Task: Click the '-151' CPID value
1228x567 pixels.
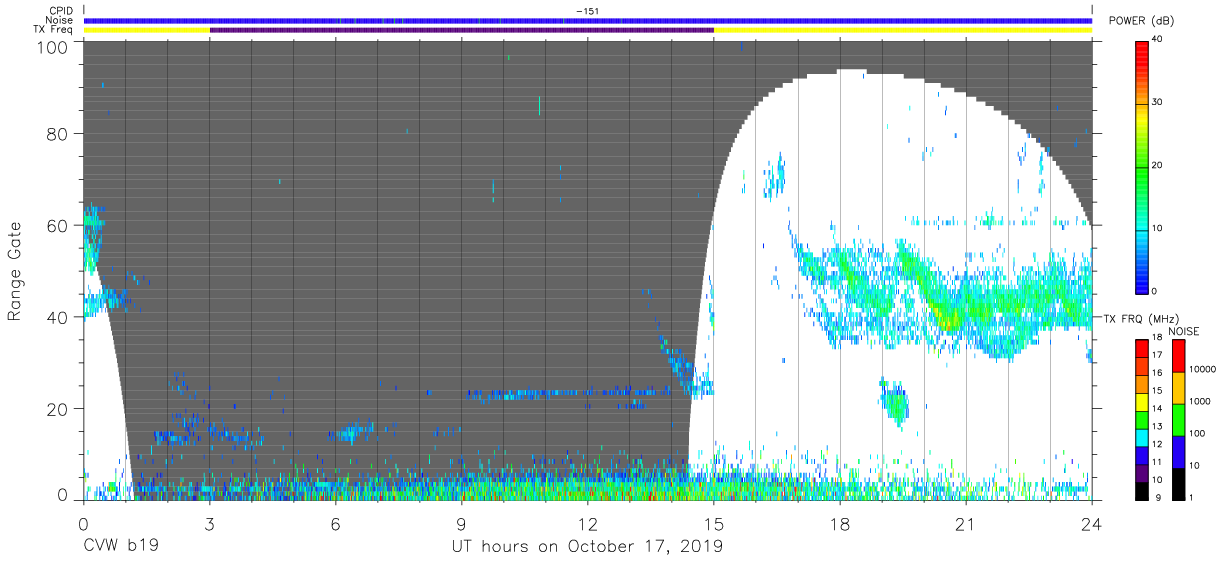Action: [x=587, y=11]
